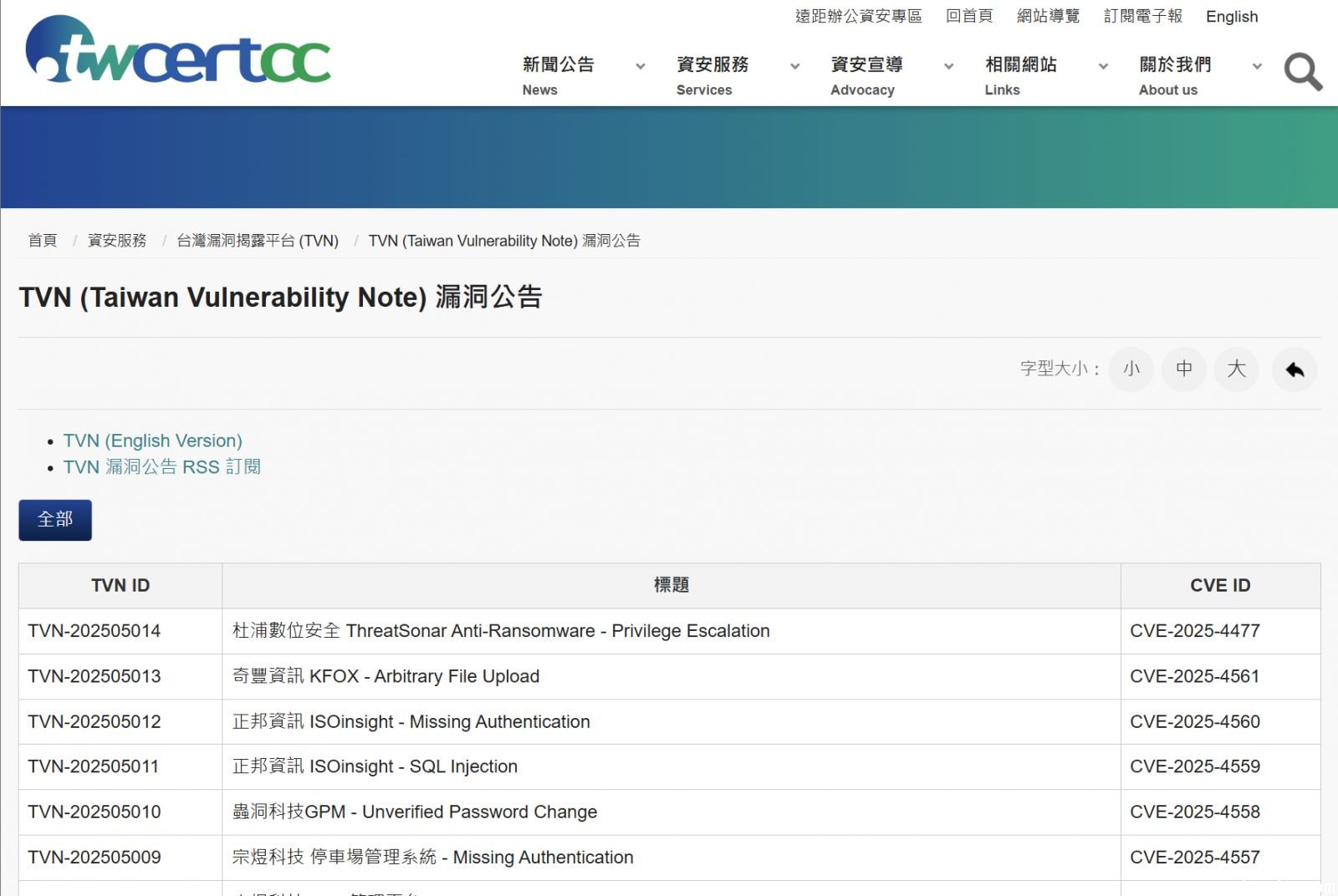Open GPM Unverified Password Change entry

click(415, 812)
